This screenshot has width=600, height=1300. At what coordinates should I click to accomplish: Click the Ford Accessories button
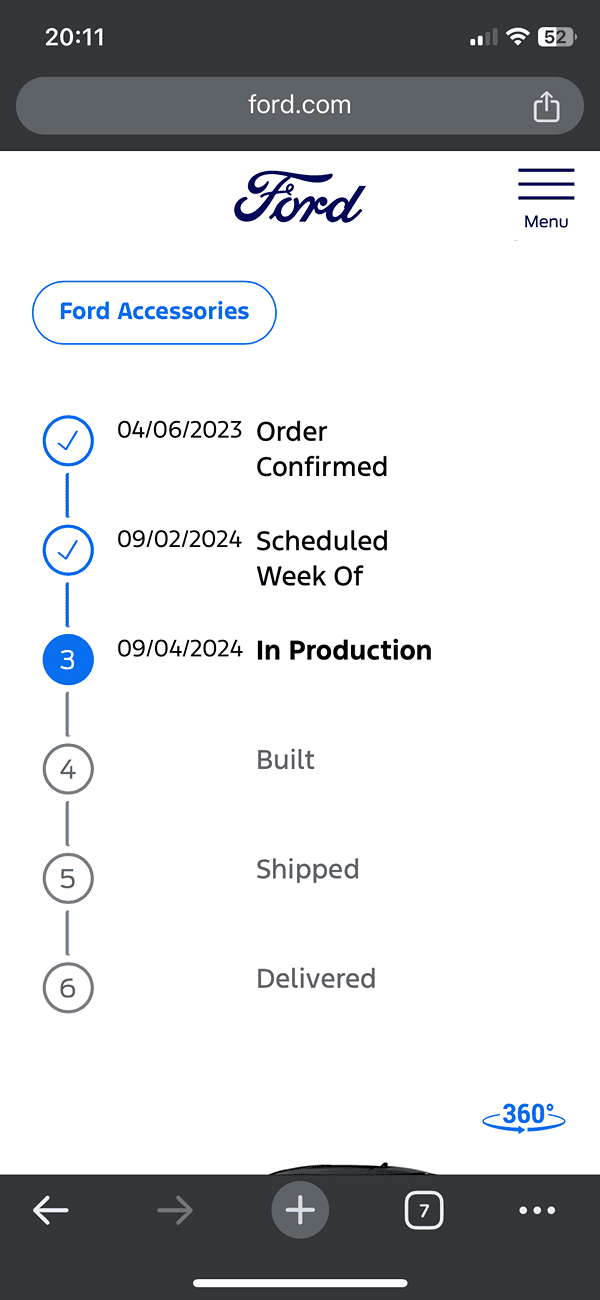click(154, 312)
